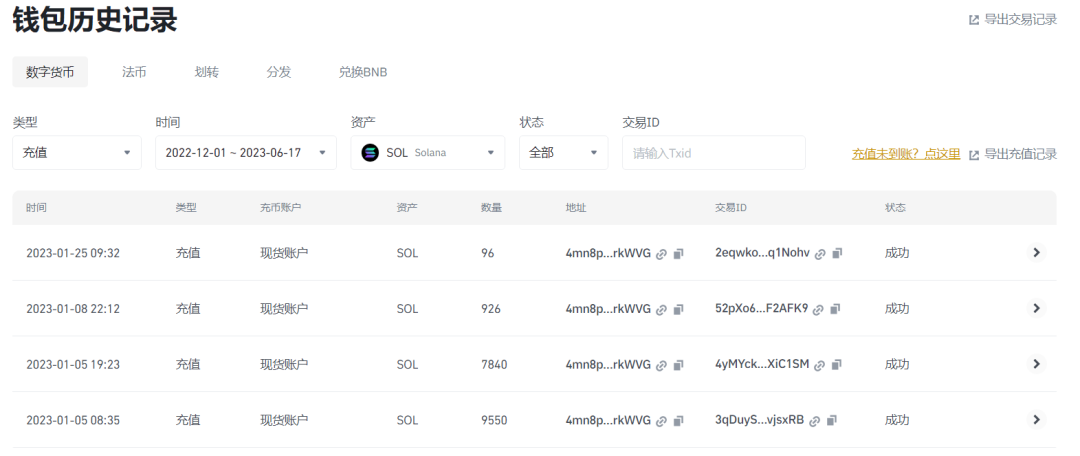Click the 充币账户 column header
This screenshot has width=1080, height=456.
[280, 207]
